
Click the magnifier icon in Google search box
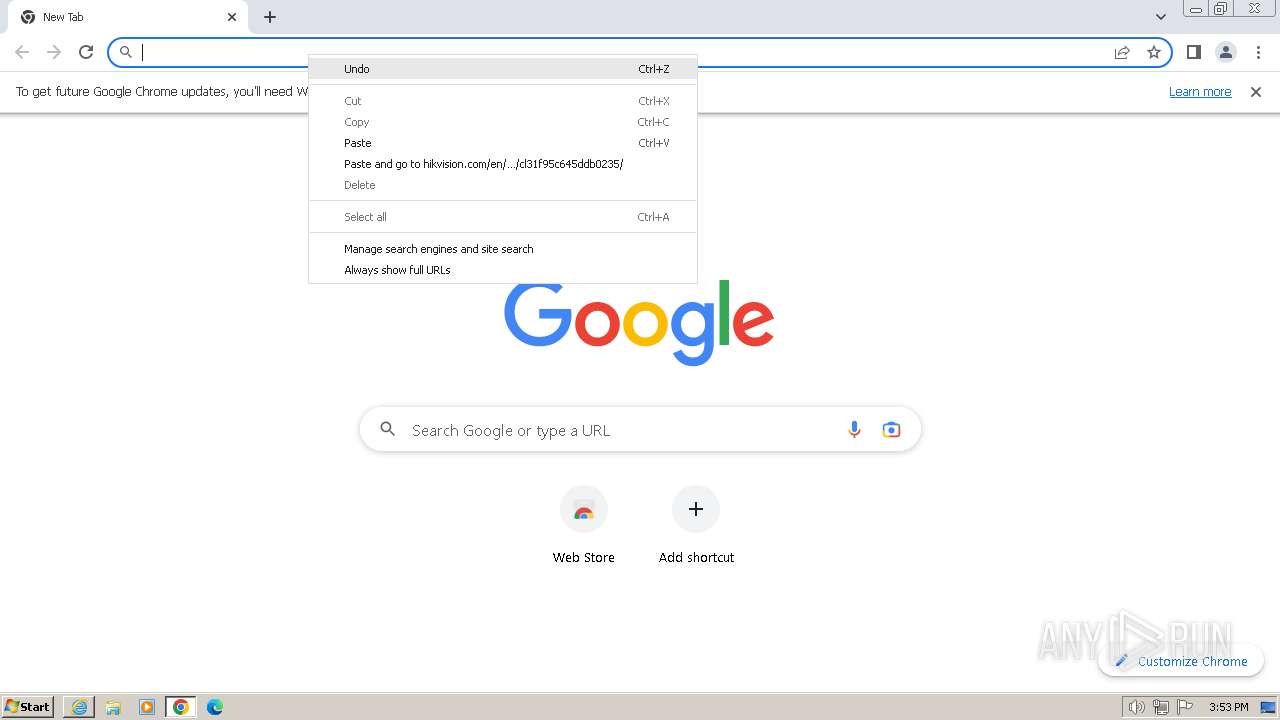coord(388,430)
